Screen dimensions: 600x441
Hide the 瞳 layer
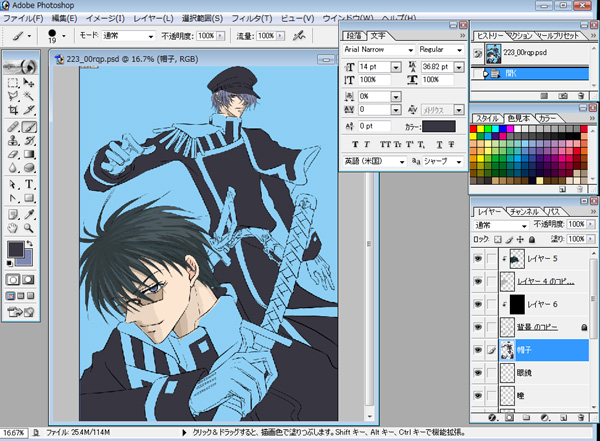click(x=478, y=395)
